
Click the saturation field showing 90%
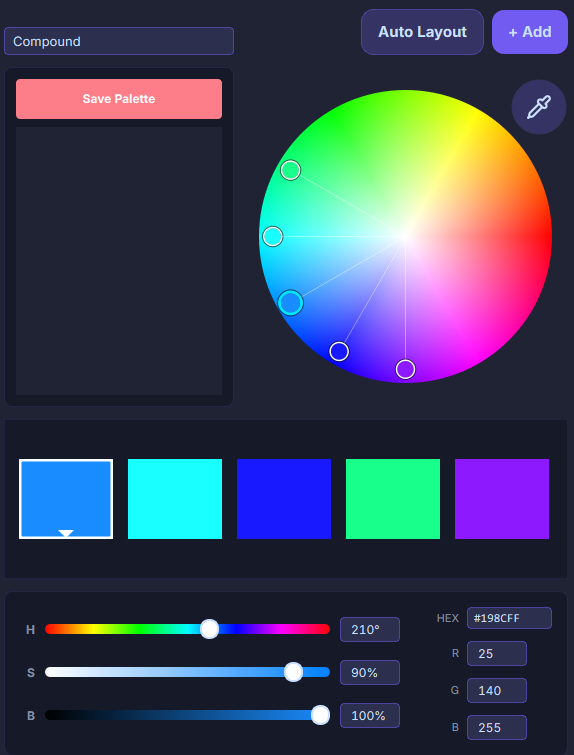coord(370,672)
